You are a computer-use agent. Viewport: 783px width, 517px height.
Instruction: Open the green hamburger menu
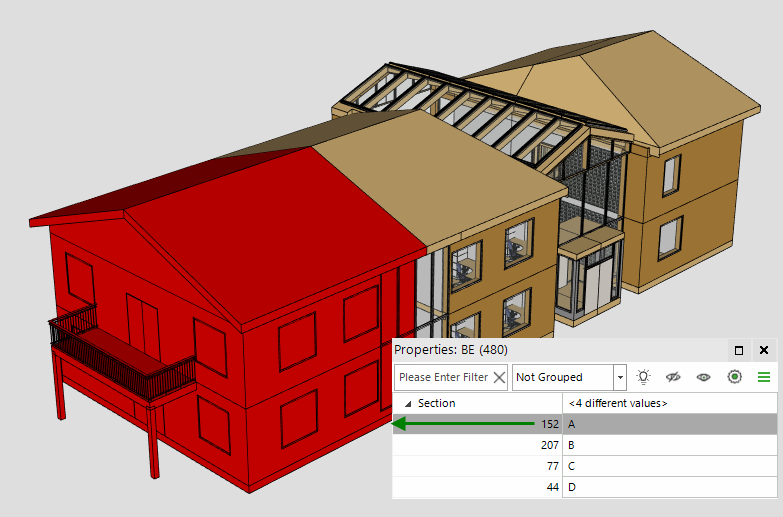(x=764, y=377)
